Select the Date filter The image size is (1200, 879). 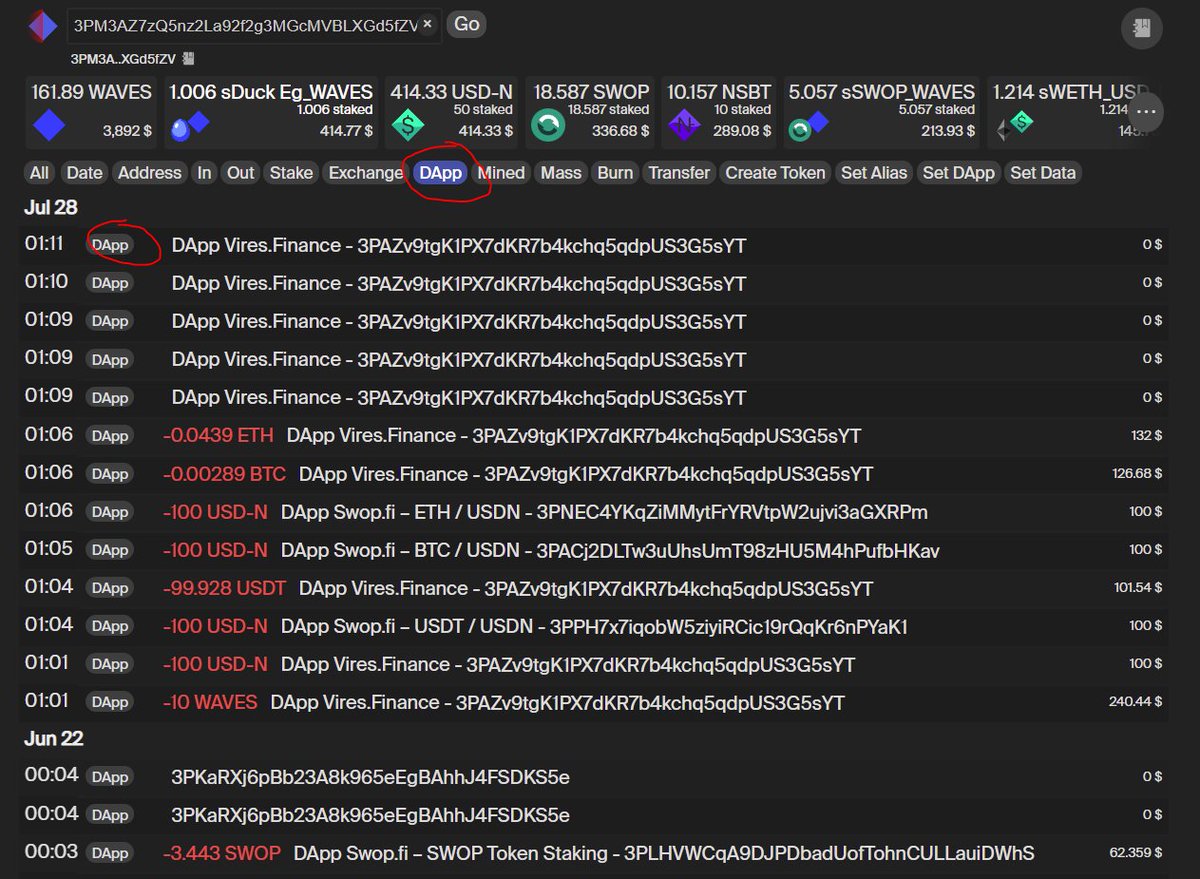click(84, 173)
